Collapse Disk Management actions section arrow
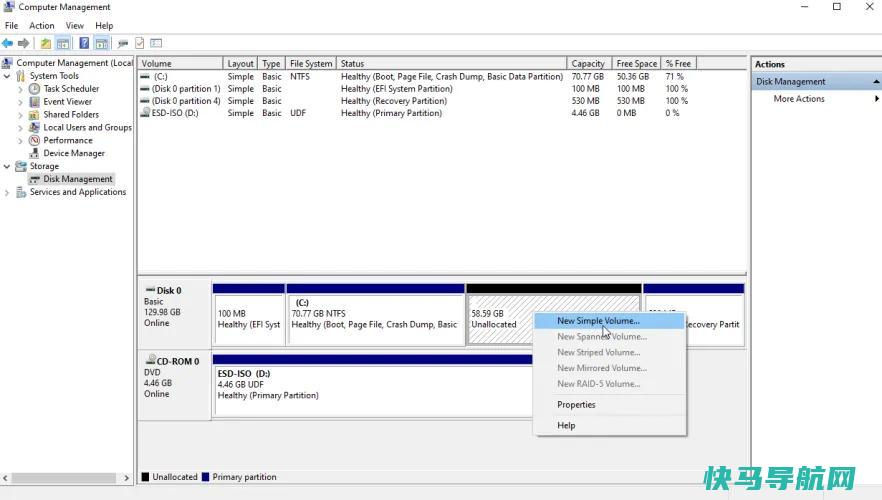Image resolution: width=882 pixels, height=500 pixels. pos(876,82)
